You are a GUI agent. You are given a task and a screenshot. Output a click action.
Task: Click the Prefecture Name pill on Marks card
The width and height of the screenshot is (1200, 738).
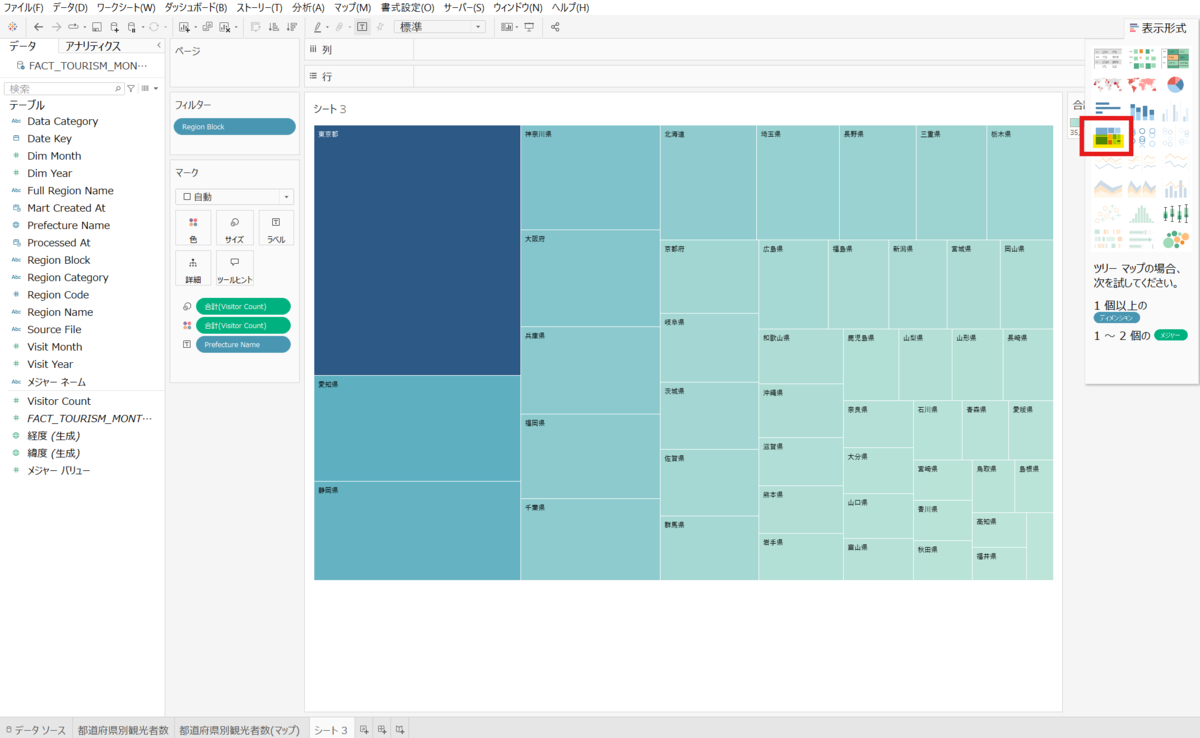243,344
